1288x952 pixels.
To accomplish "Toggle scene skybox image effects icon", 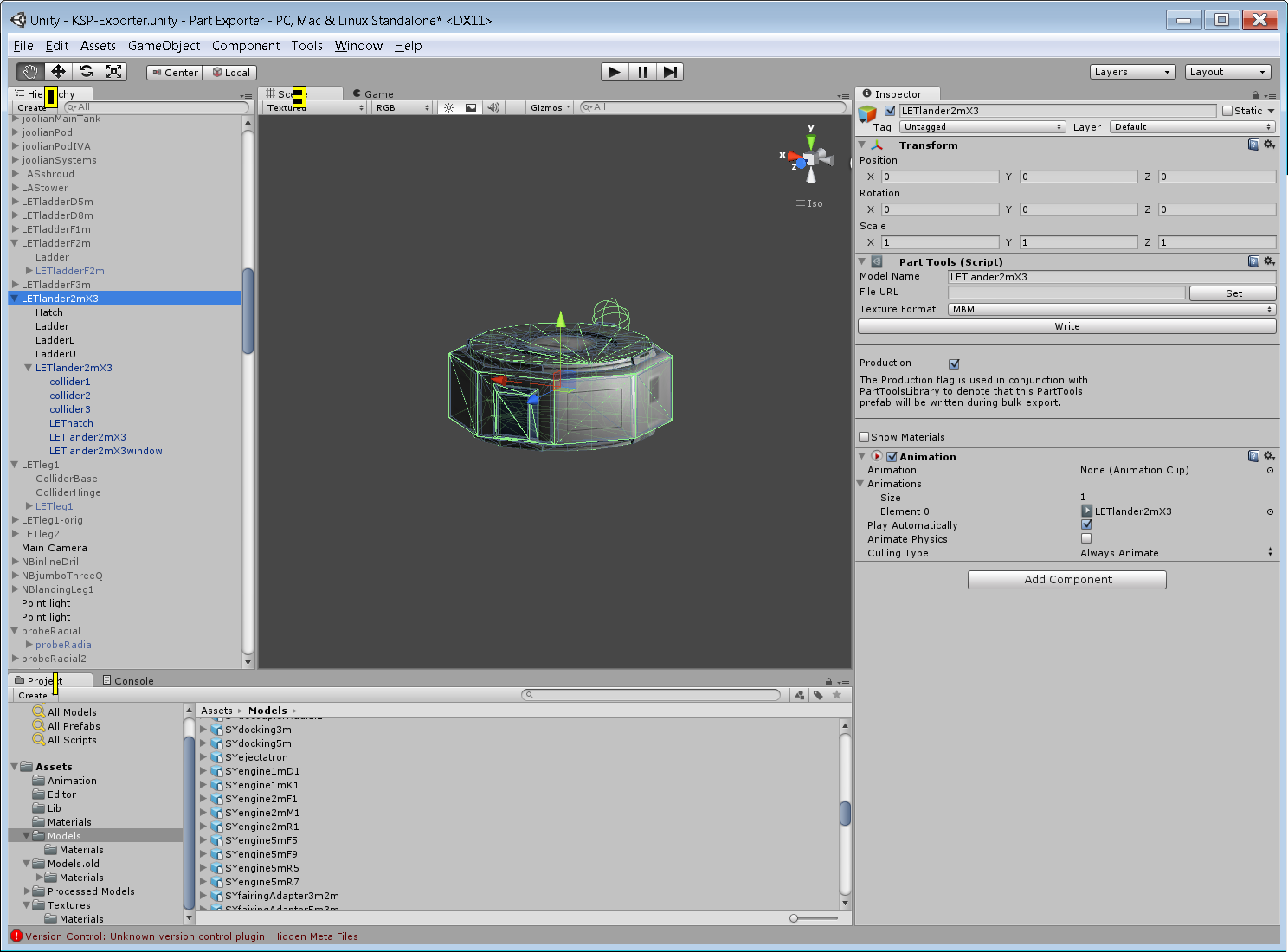I will coord(471,107).
